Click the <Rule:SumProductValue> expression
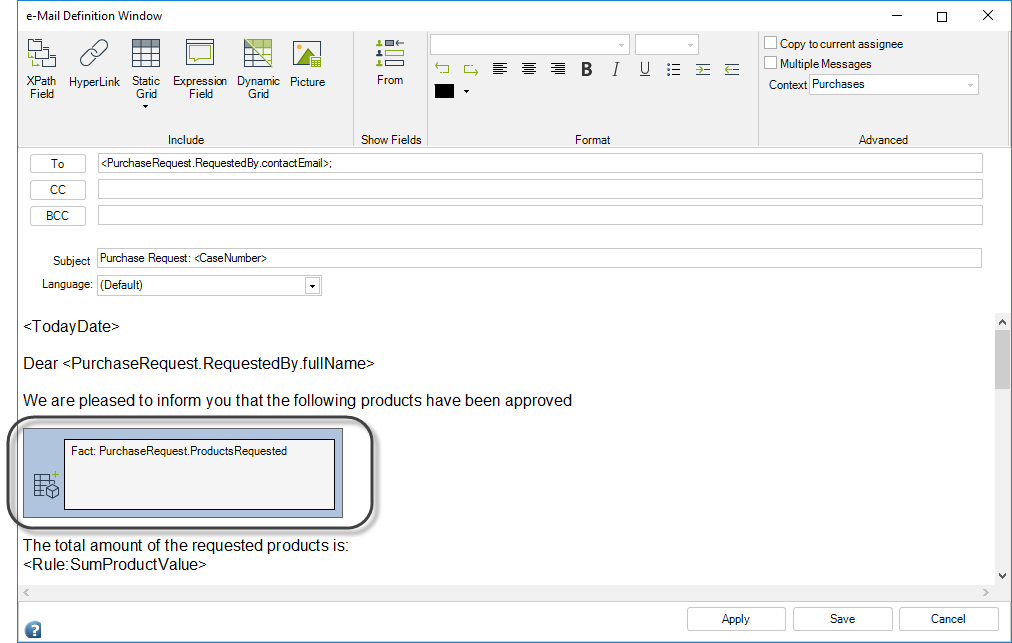The height and width of the screenshot is (643, 1012). click(115, 565)
